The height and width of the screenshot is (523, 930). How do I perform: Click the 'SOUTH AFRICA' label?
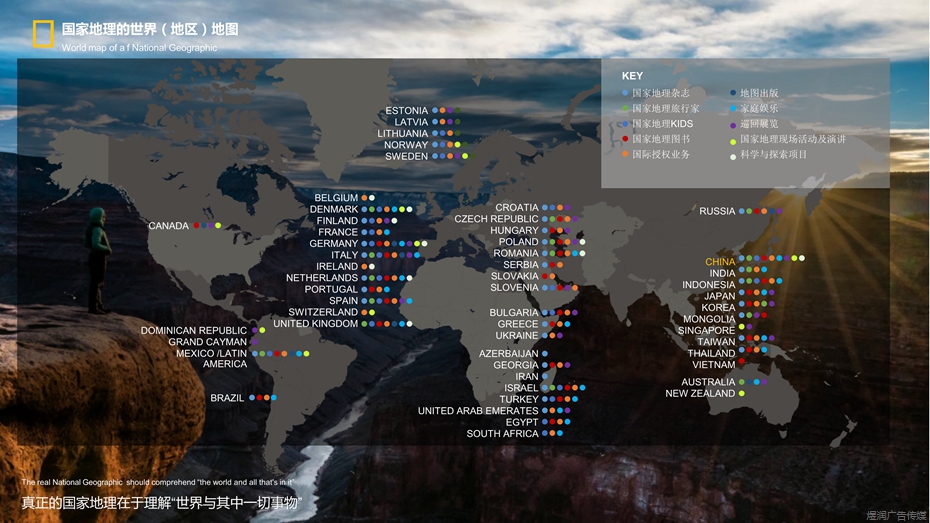502,434
